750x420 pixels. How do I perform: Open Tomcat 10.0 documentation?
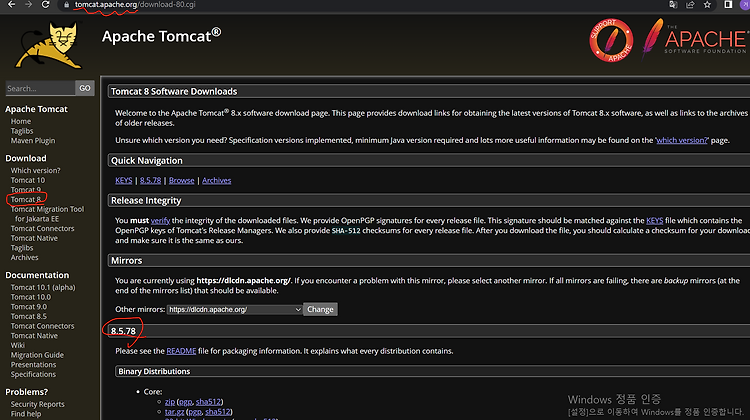[31, 297]
